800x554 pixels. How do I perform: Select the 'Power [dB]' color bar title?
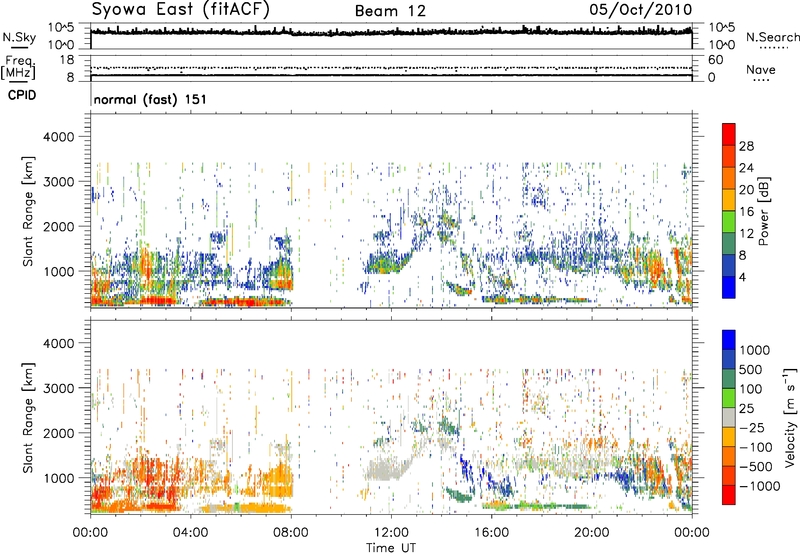tap(763, 211)
